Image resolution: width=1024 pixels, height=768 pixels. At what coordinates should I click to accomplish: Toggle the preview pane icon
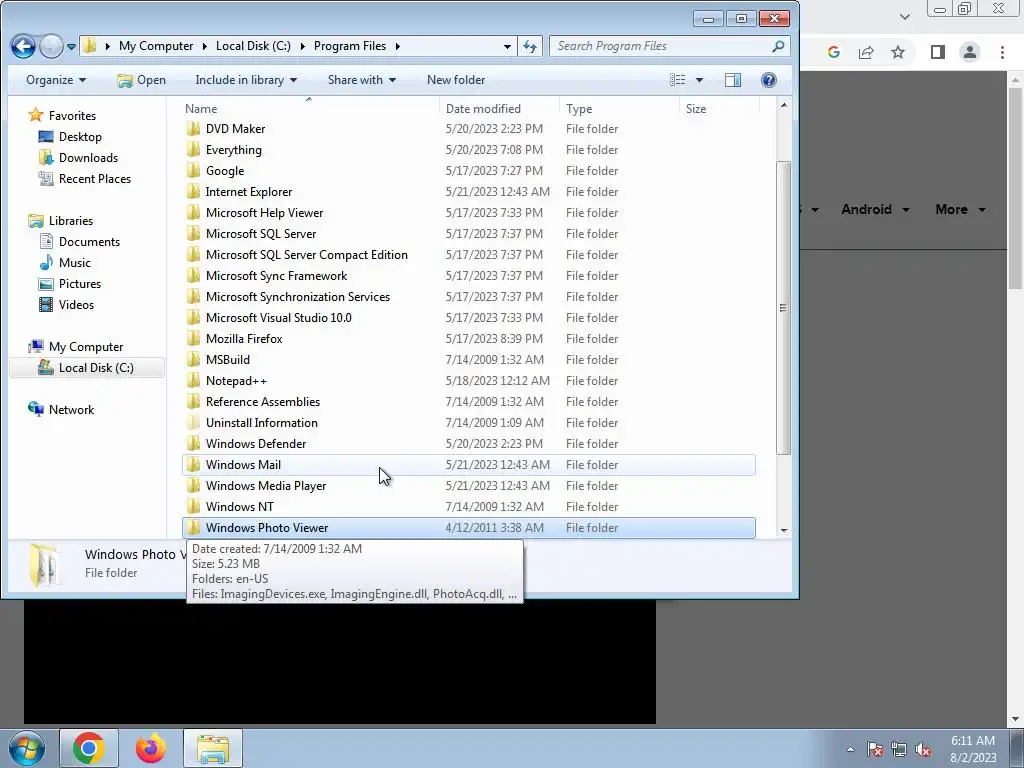733,80
